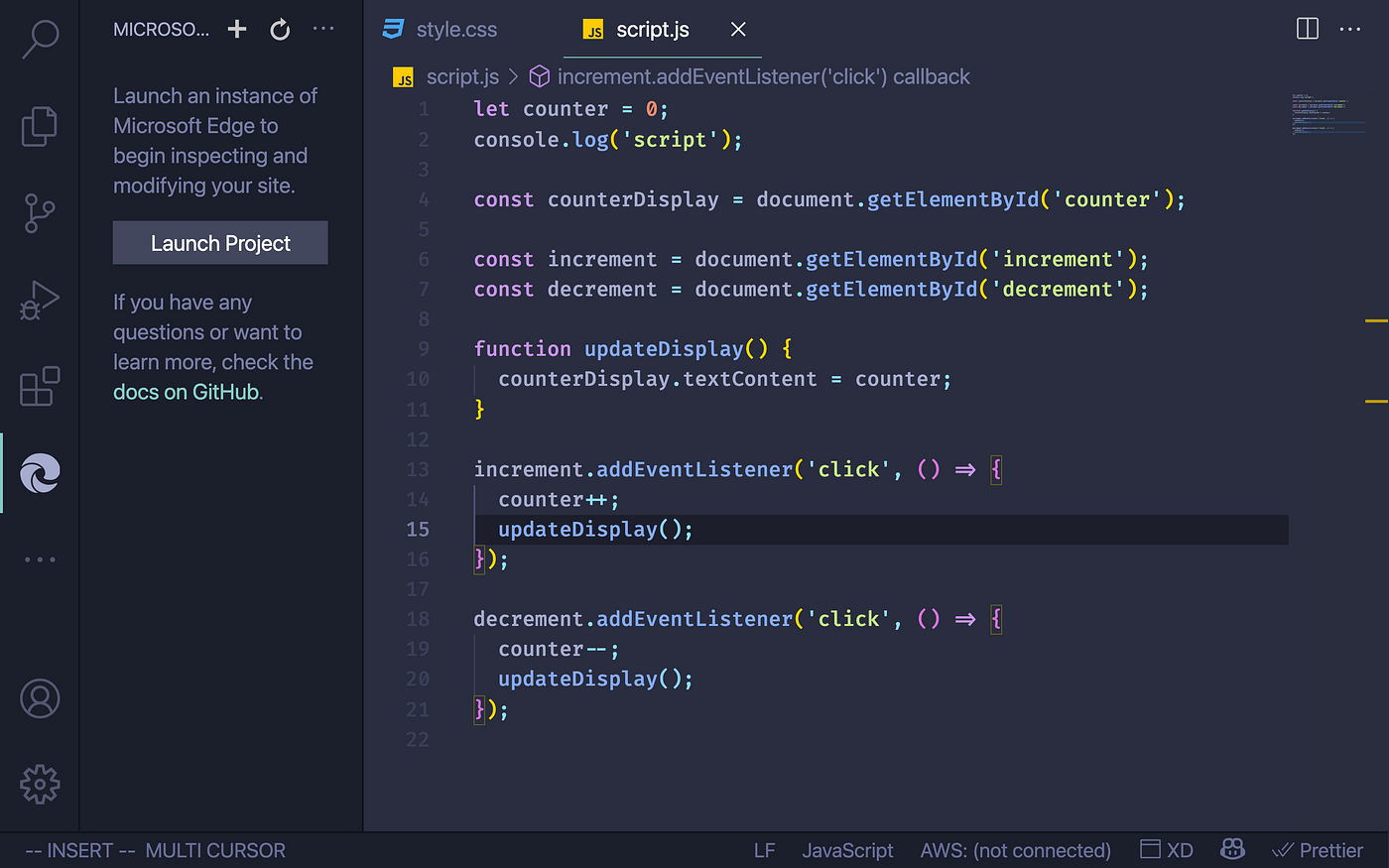This screenshot has height=868, width=1389.
Task: Refresh the Edge instances list
Action: click(x=280, y=29)
